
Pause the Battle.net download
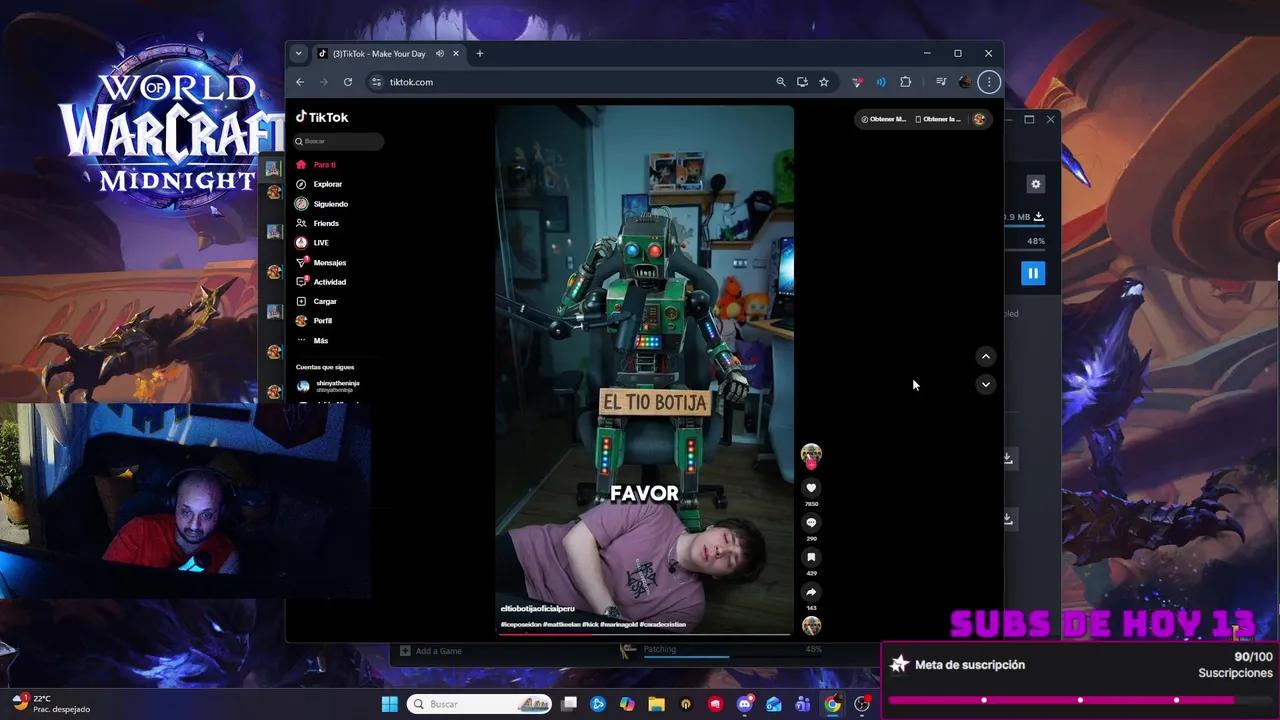(x=1033, y=273)
